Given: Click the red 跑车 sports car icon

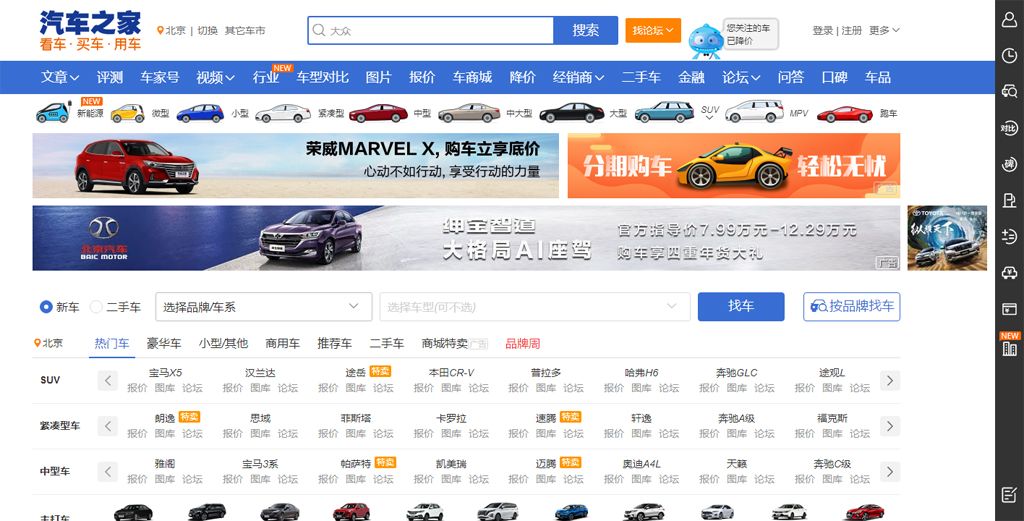Looking at the screenshot, I should pyautogui.click(x=845, y=113).
